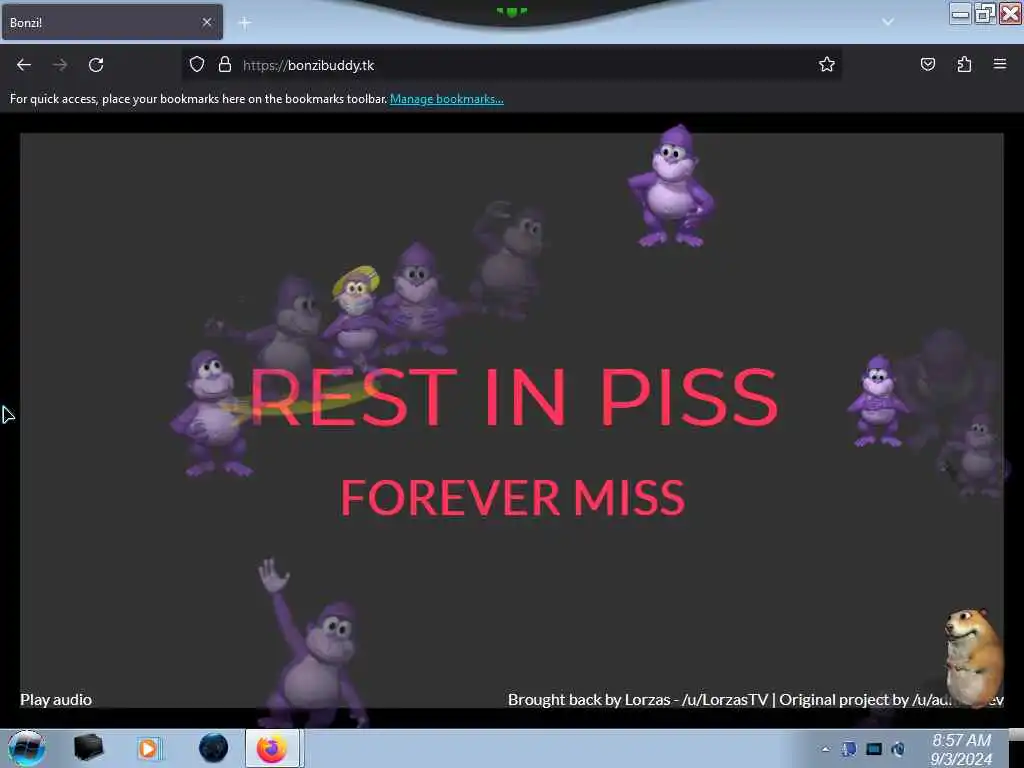The width and height of the screenshot is (1024, 768).
Task: Go back one page in Firefox
Action: coord(24,65)
